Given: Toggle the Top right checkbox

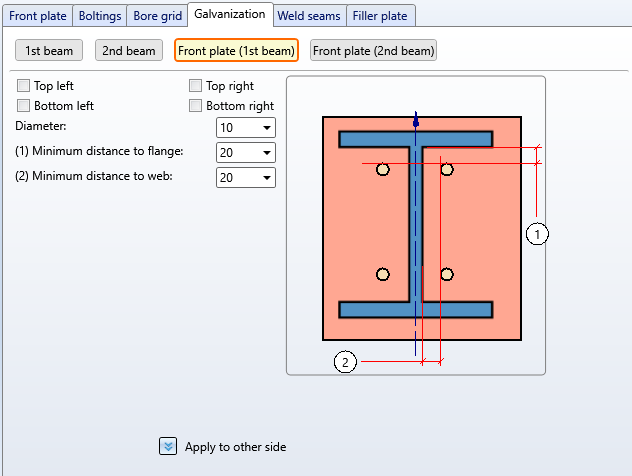Looking at the screenshot, I should coord(196,87).
